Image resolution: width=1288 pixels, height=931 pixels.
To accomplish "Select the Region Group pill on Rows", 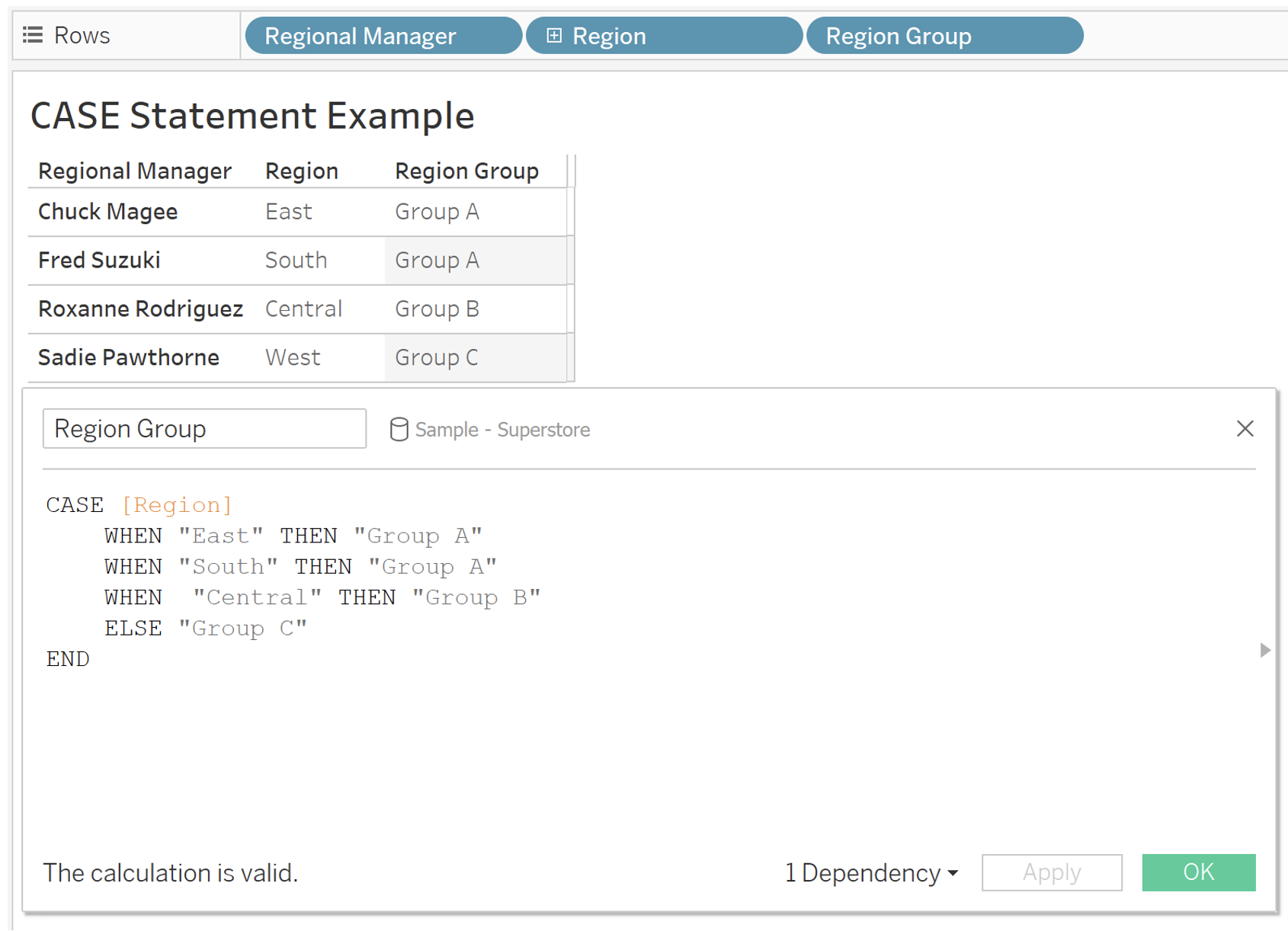I will (x=945, y=35).
